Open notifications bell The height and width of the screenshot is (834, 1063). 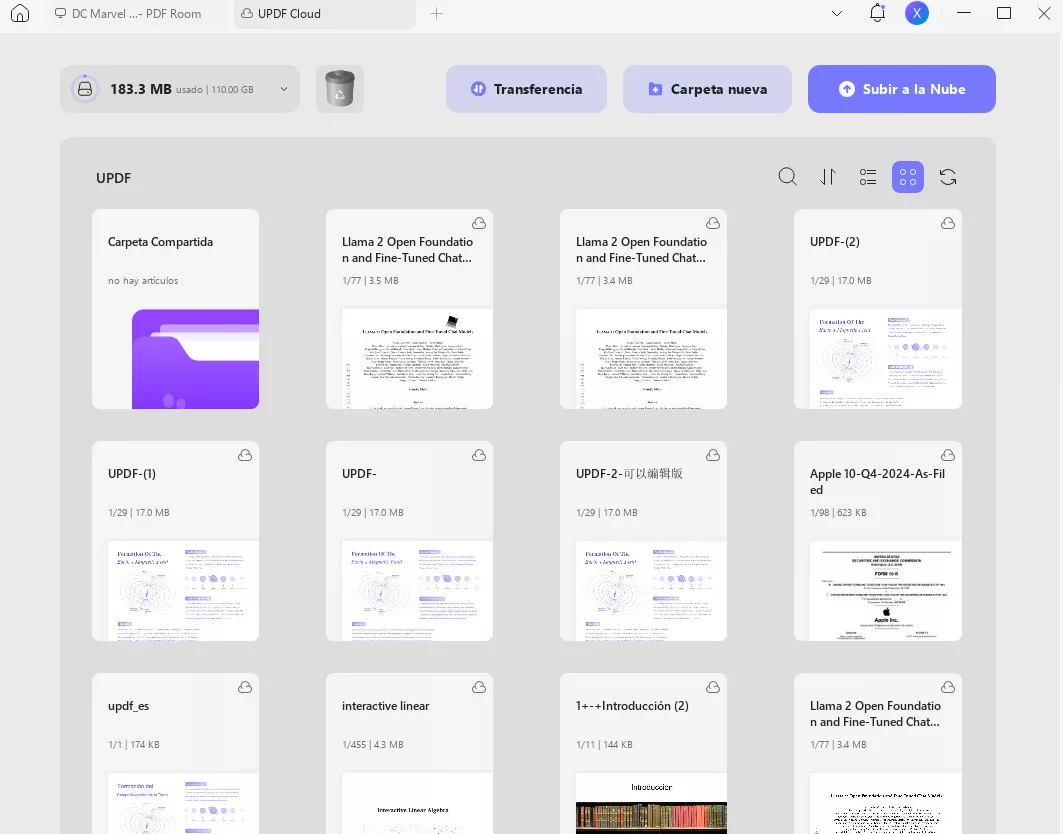(877, 13)
